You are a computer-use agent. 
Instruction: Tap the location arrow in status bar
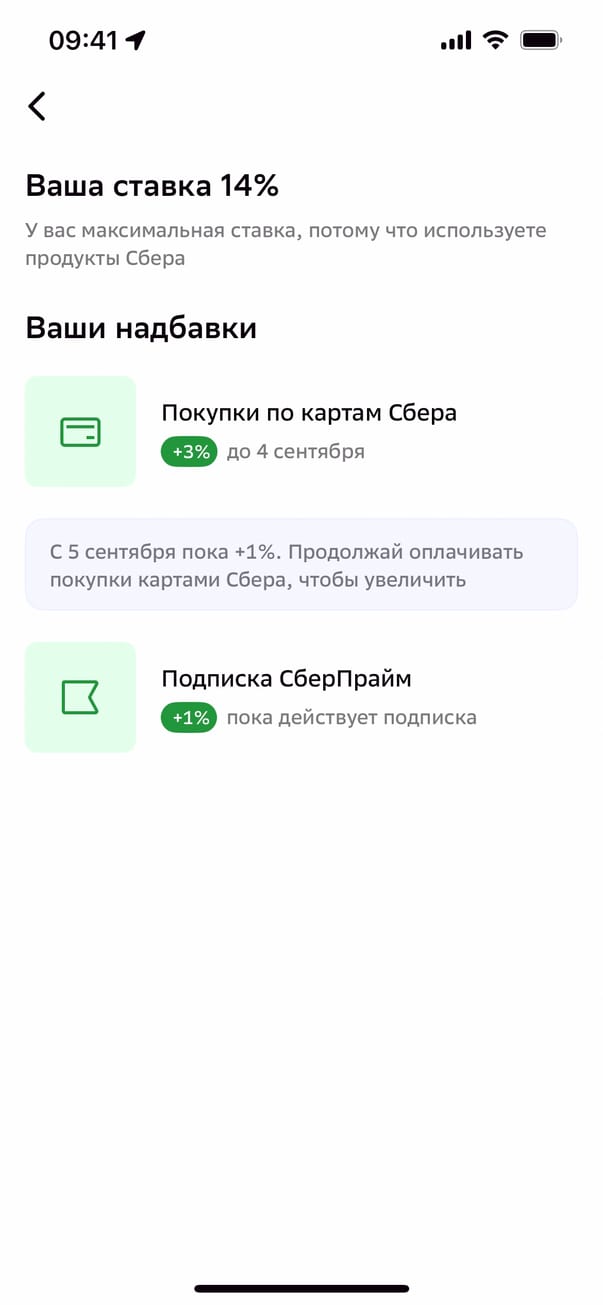[x=136, y=40]
